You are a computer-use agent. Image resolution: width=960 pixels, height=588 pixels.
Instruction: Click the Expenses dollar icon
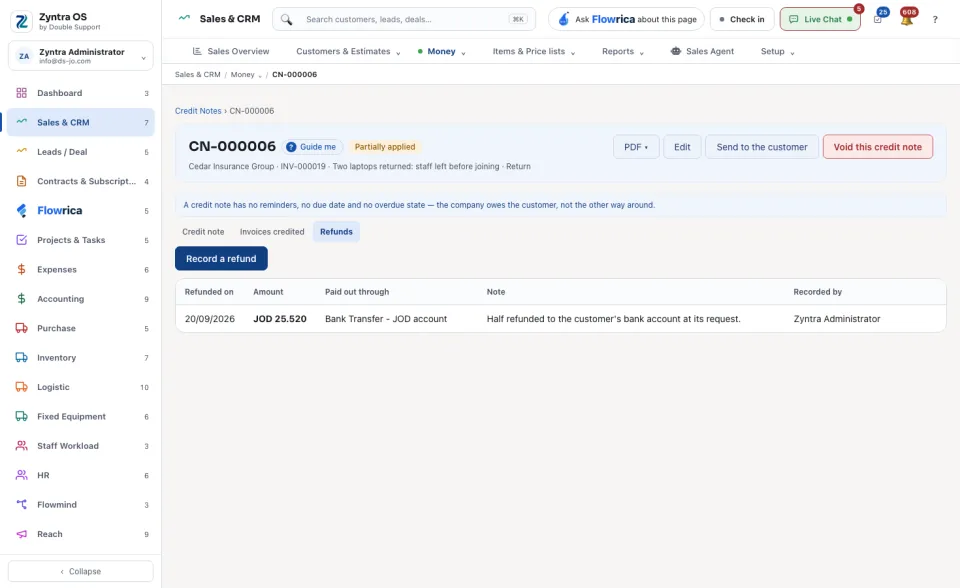(21, 269)
